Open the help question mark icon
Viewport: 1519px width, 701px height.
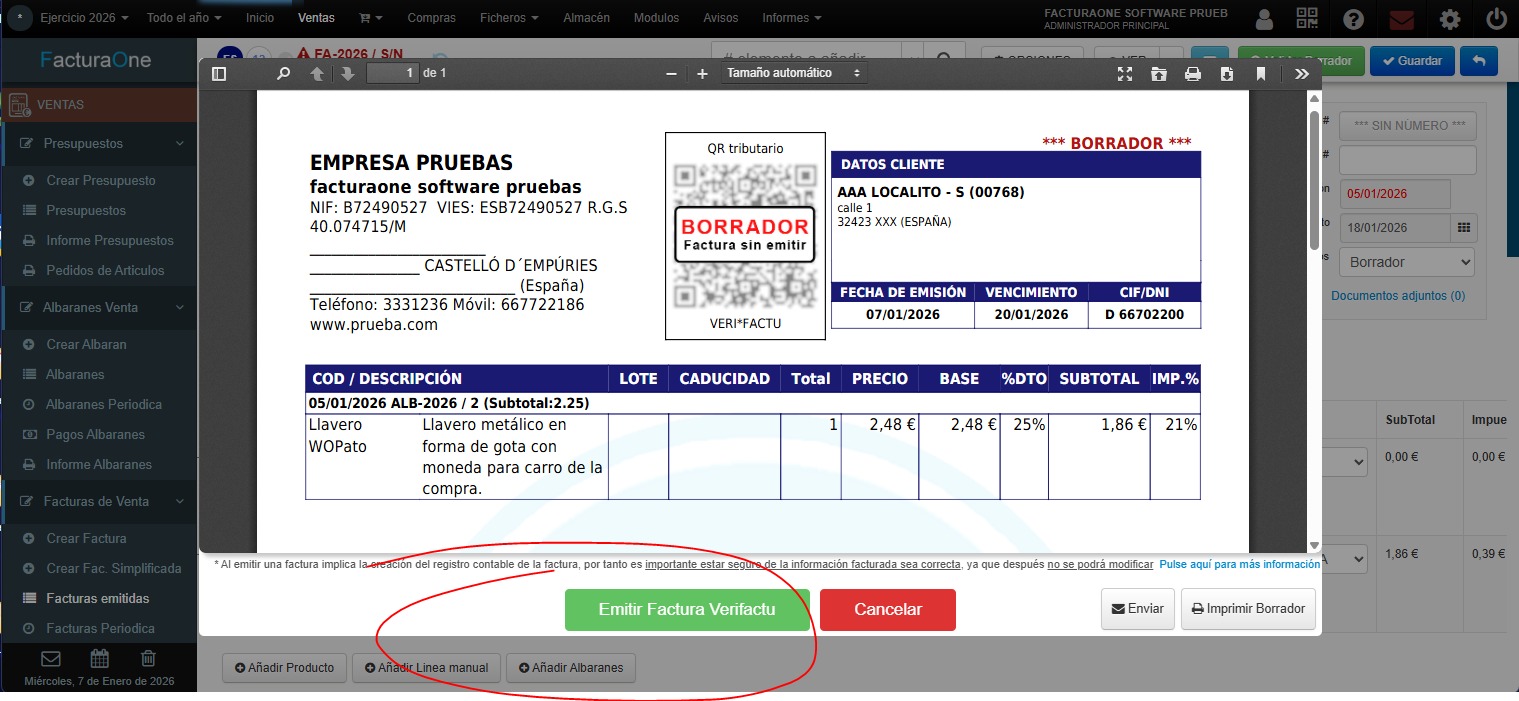1354,19
